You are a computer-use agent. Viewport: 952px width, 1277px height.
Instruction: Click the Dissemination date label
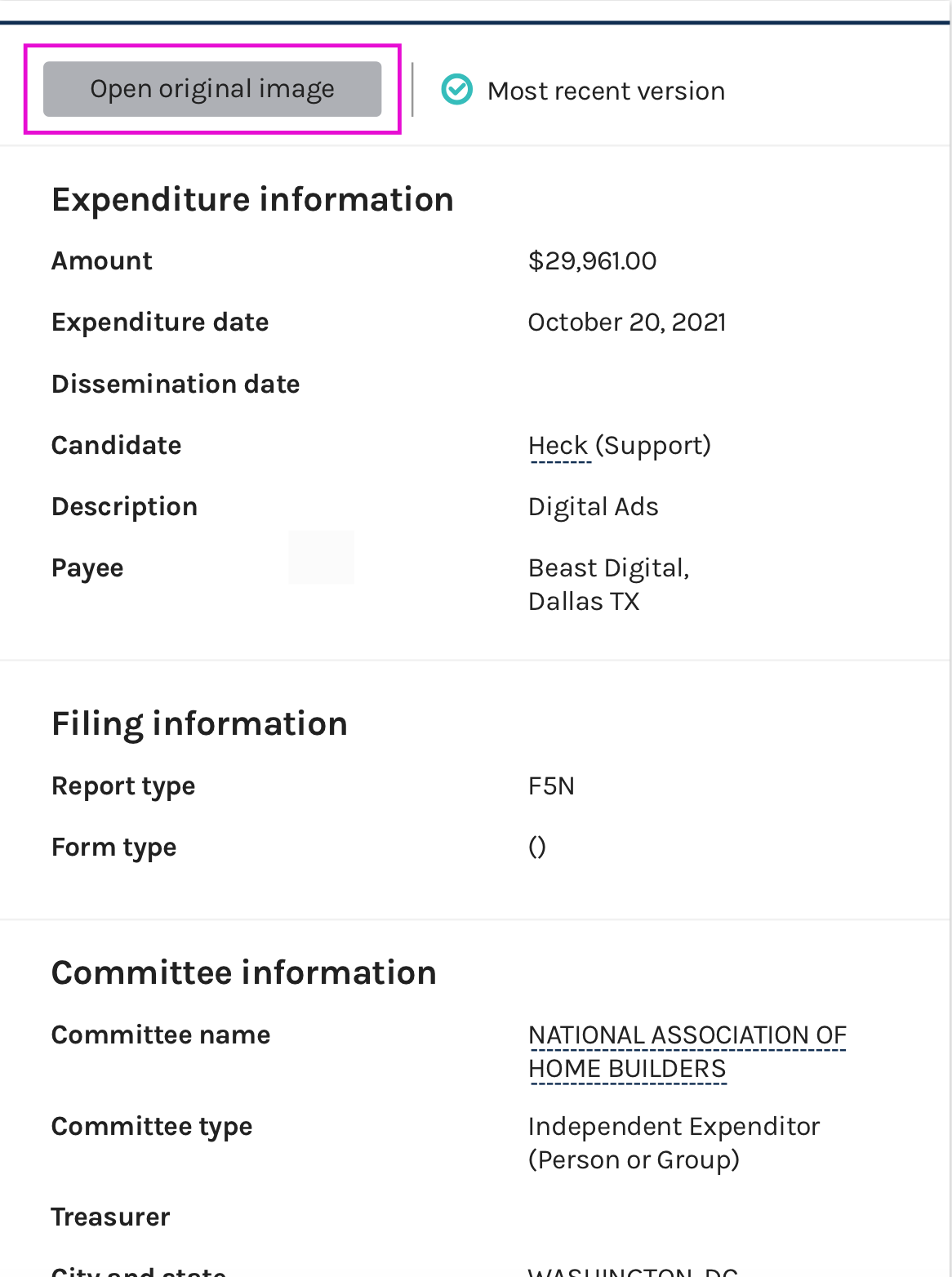coord(176,384)
